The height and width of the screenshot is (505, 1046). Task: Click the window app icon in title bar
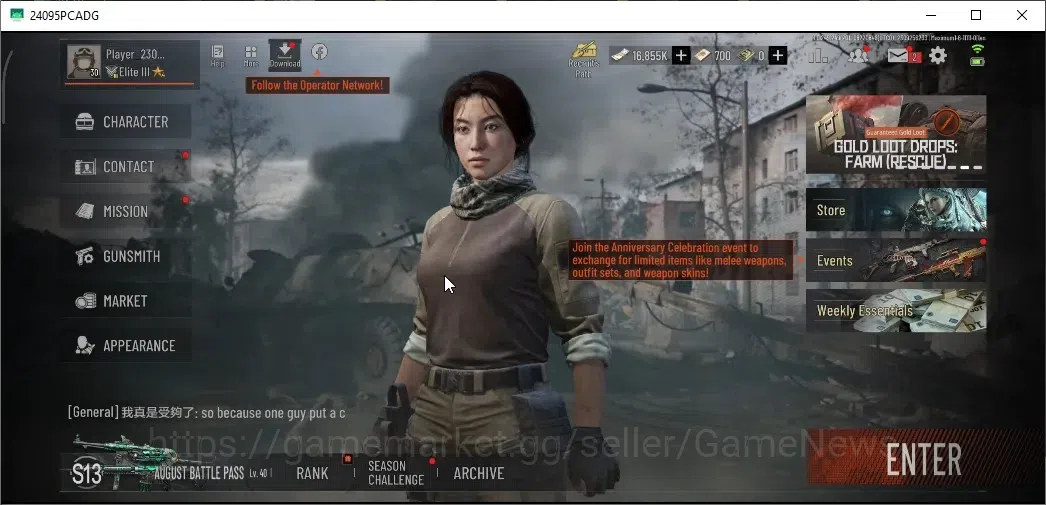pyautogui.click(x=17, y=15)
